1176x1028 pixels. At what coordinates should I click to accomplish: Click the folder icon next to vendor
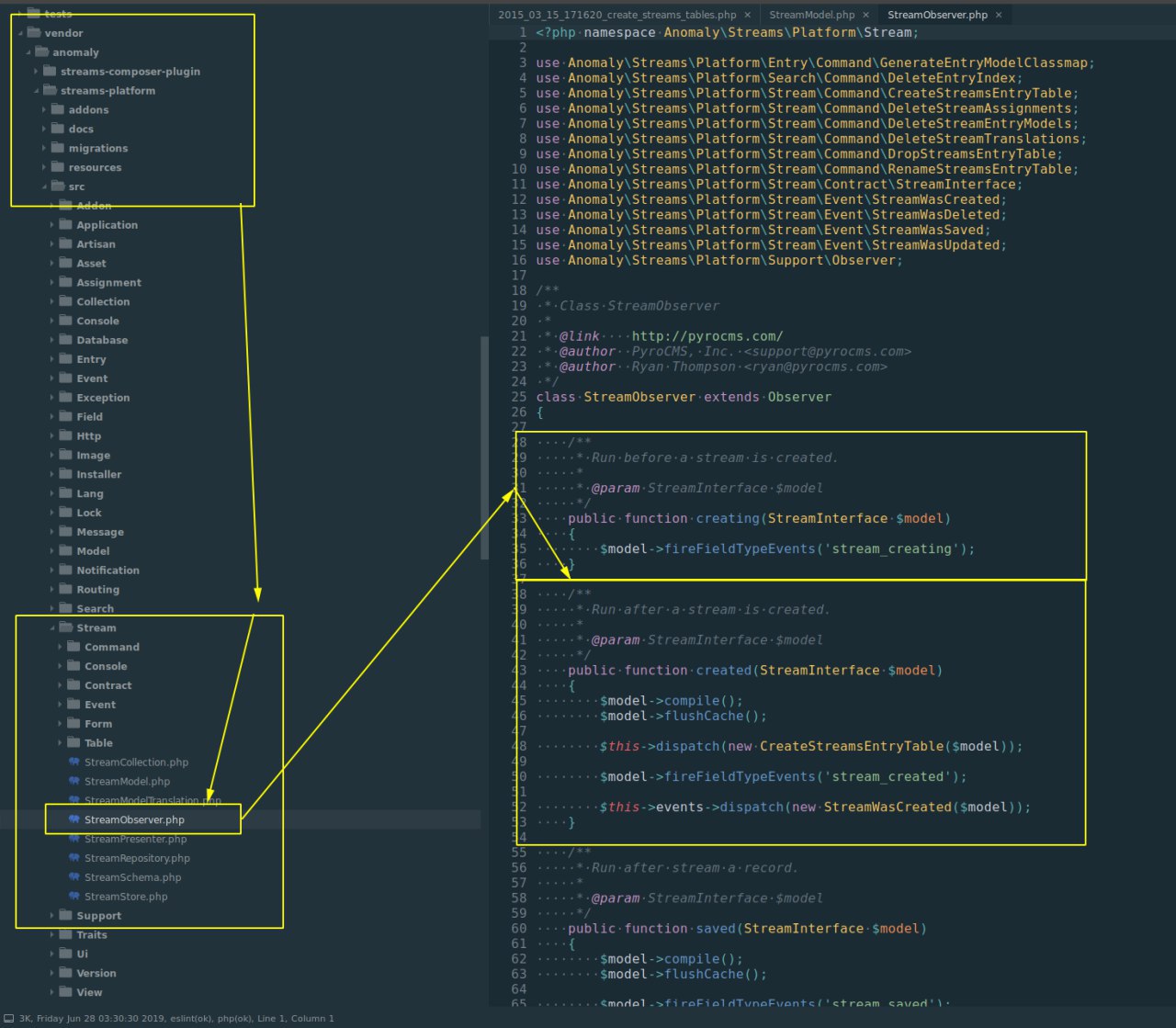tap(34, 33)
